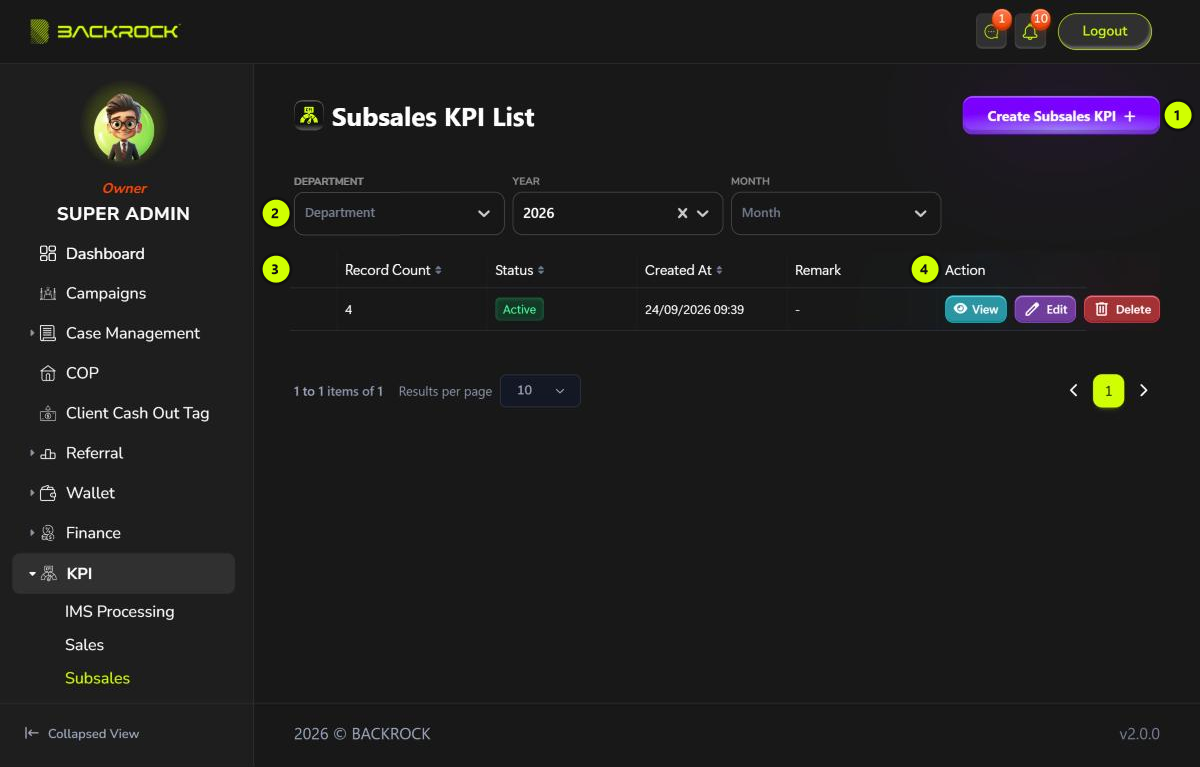1200x767 pixels.
Task: Change the results per page dropdown
Action: (540, 390)
